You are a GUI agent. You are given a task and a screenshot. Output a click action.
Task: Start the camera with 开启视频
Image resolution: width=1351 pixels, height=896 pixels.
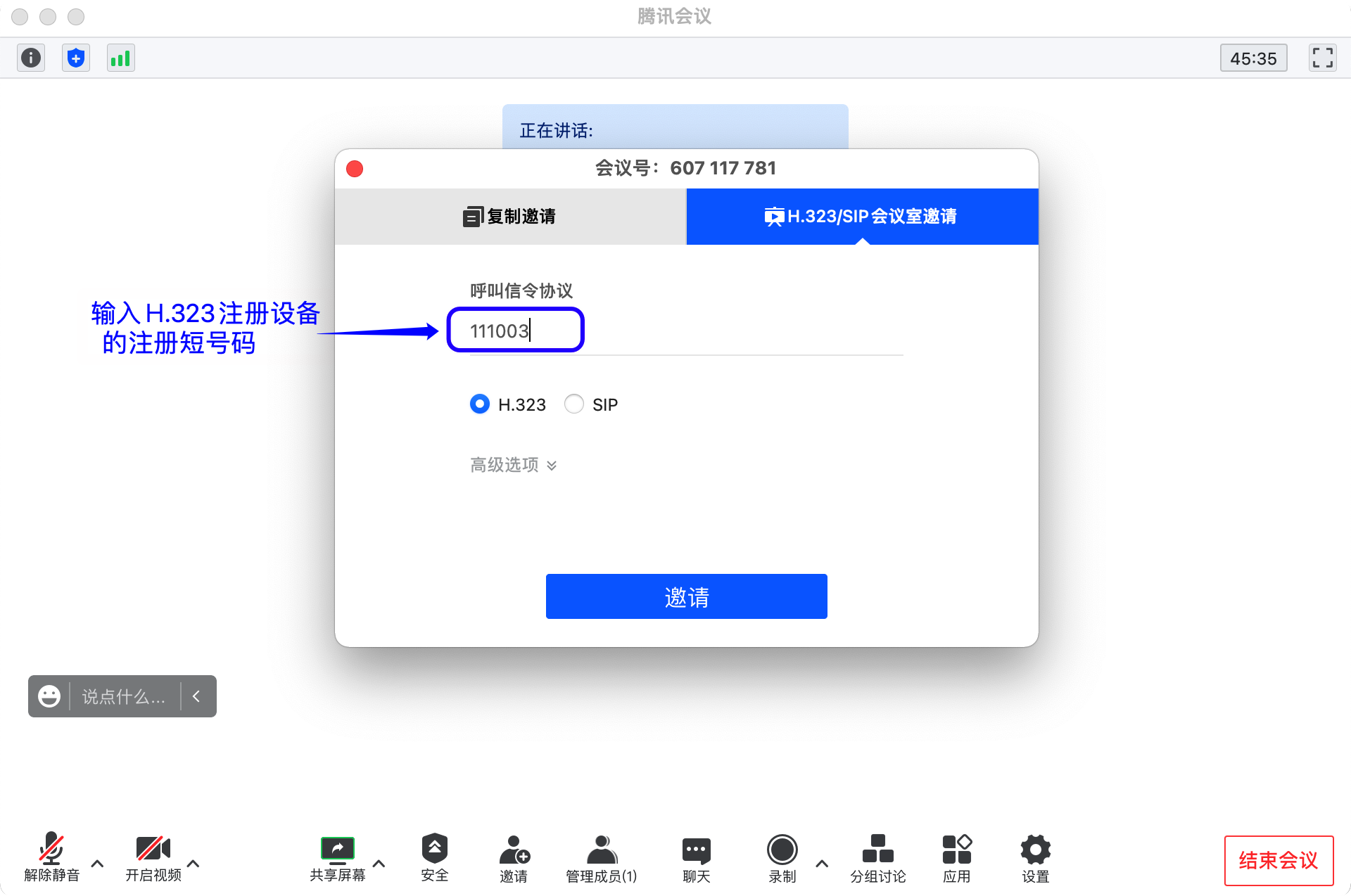click(x=153, y=858)
